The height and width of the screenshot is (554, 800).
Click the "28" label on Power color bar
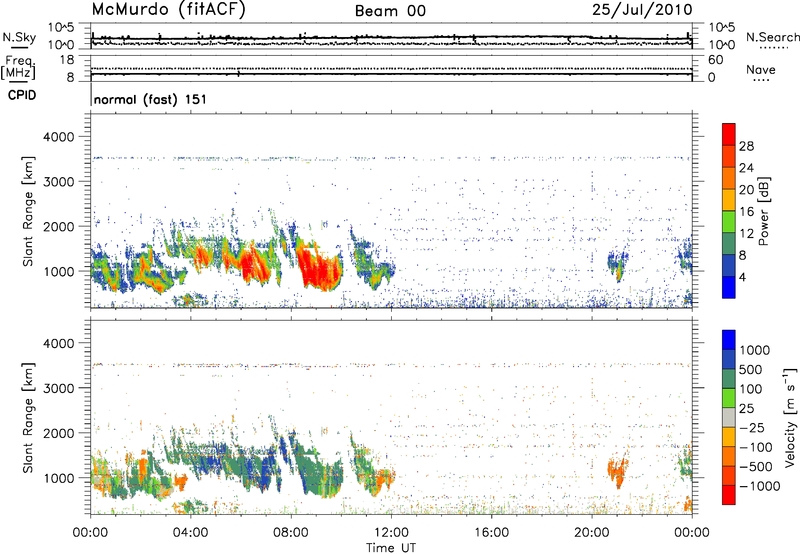point(746,146)
